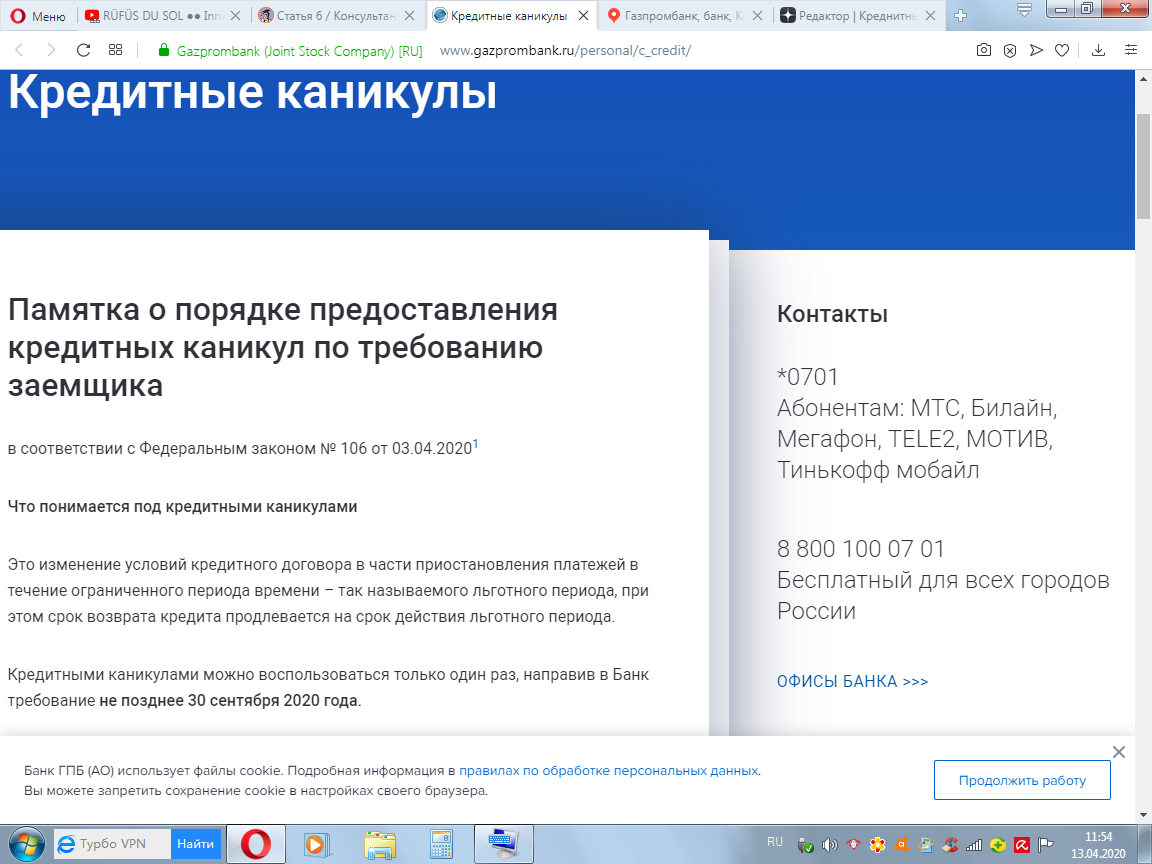
Task: Close the Кредитные каникулы tab
Action: (583, 15)
